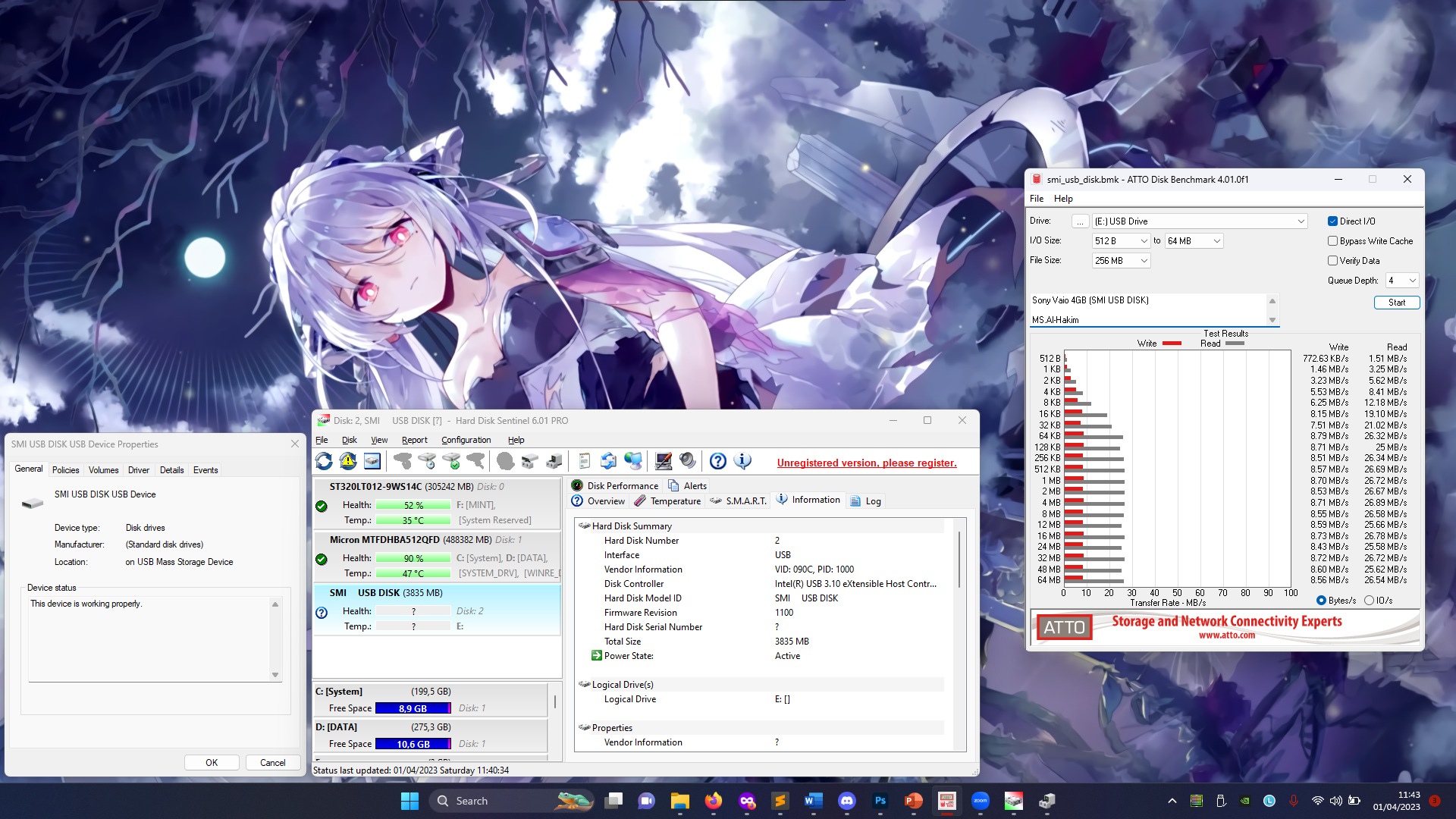
Task: Open the Report menu in Hard Disk Sentinel
Action: (x=415, y=440)
